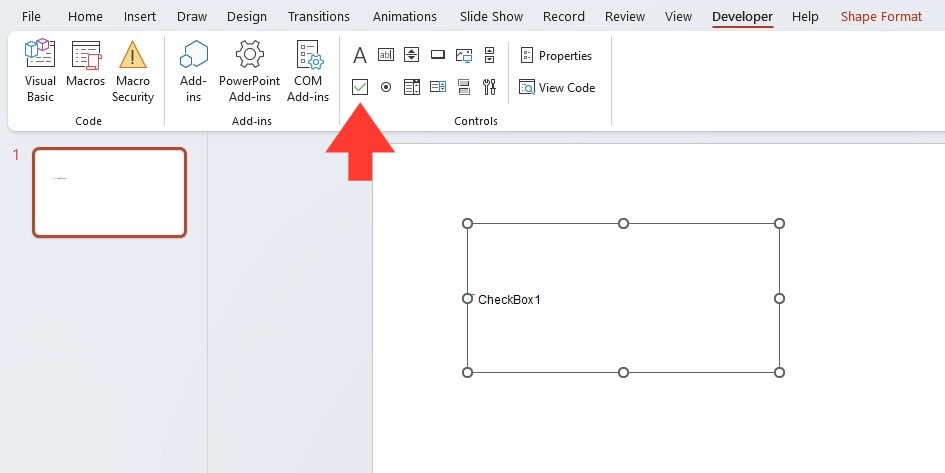Select the Command Button control
This screenshot has height=473, width=945.
(438, 55)
